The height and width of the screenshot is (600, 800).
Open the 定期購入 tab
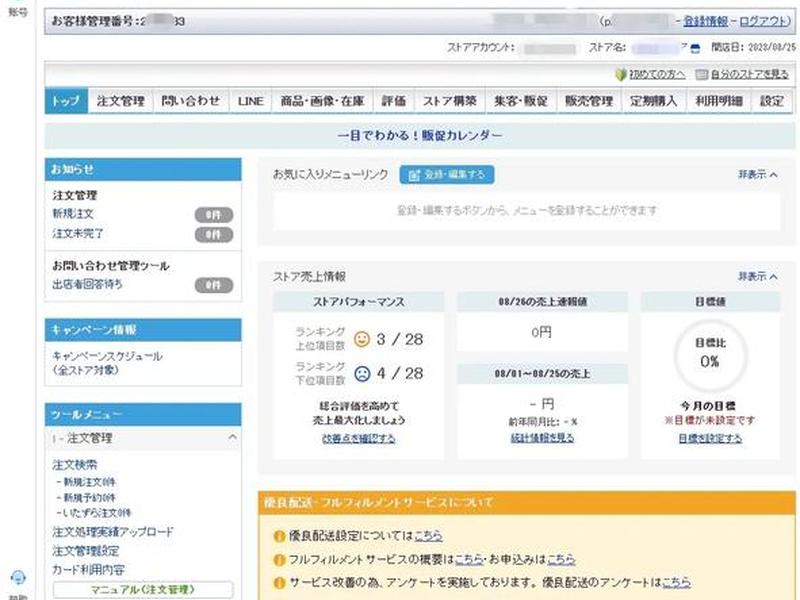(654, 101)
